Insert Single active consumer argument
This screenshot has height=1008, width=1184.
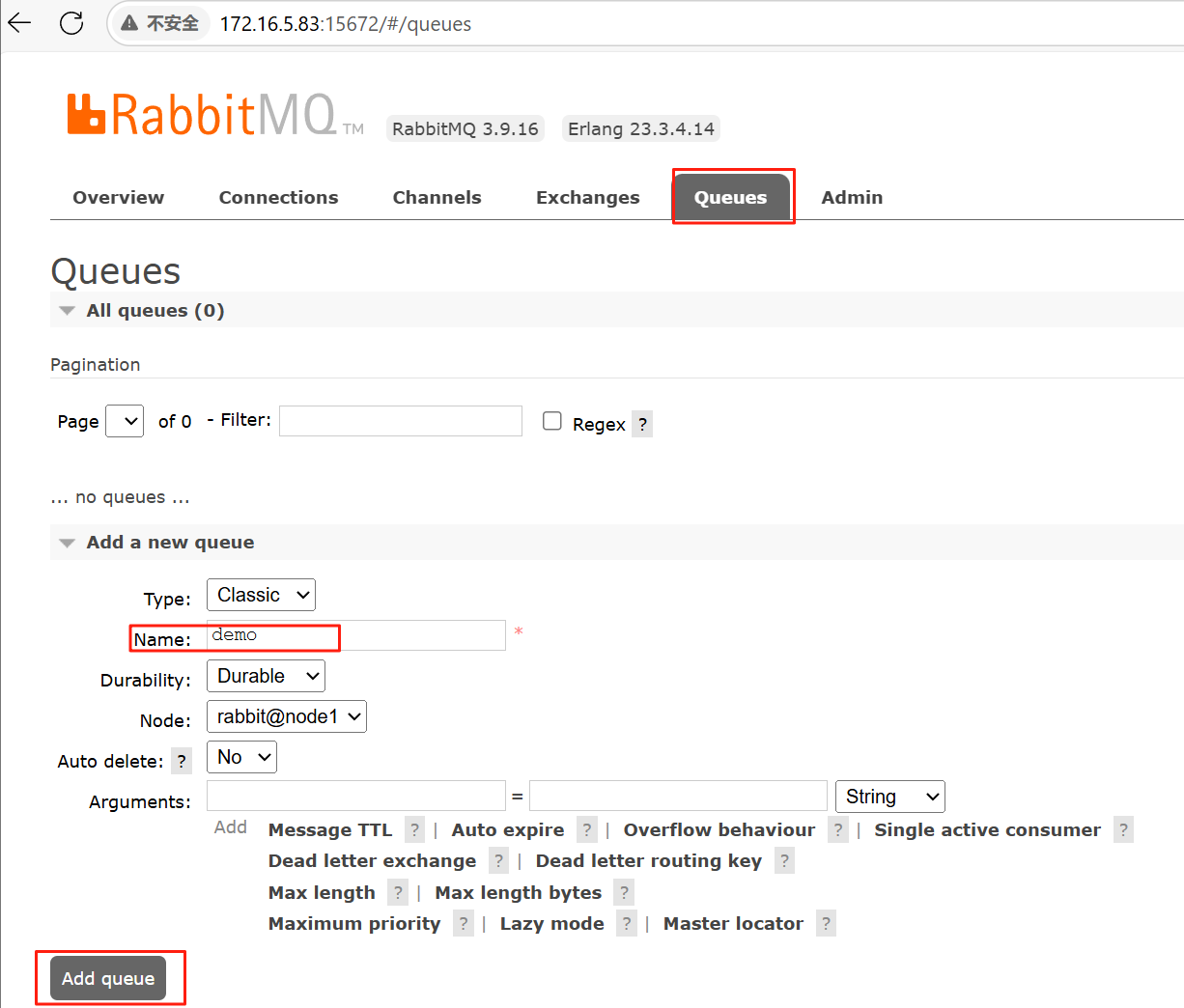(987, 829)
